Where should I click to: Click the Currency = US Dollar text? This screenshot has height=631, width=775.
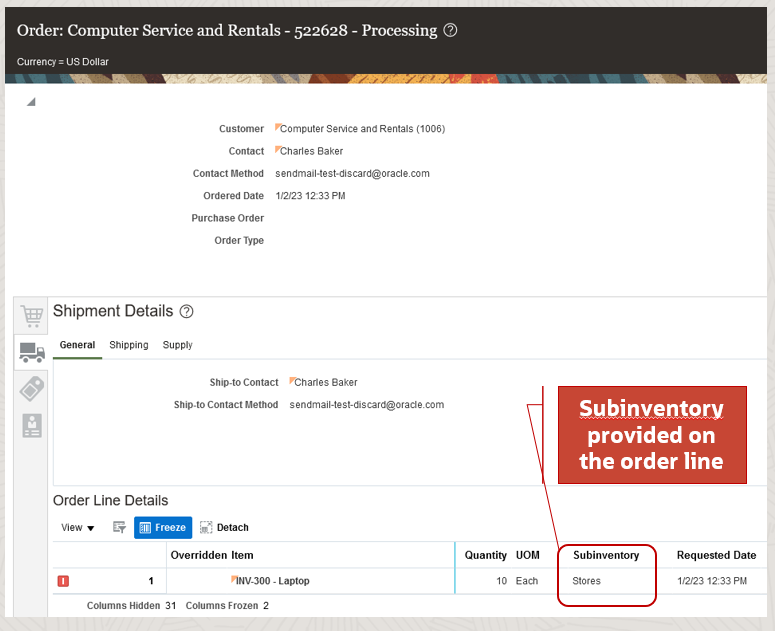click(63, 62)
